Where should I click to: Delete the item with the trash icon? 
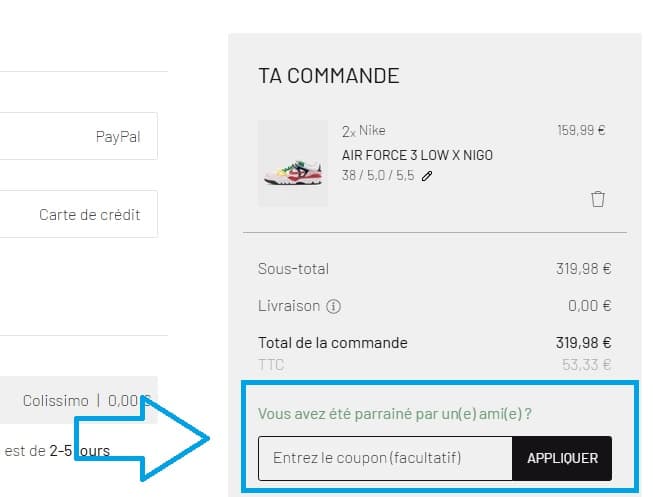(598, 199)
